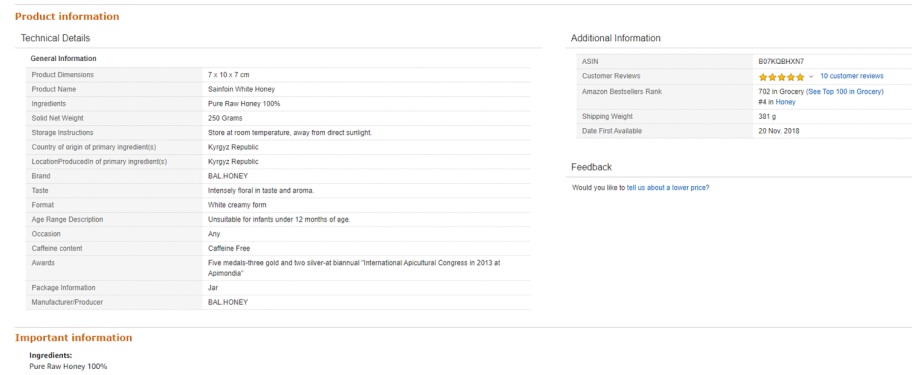Click the Product information heading
The width and height of the screenshot is (920, 375).
(67, 16)
